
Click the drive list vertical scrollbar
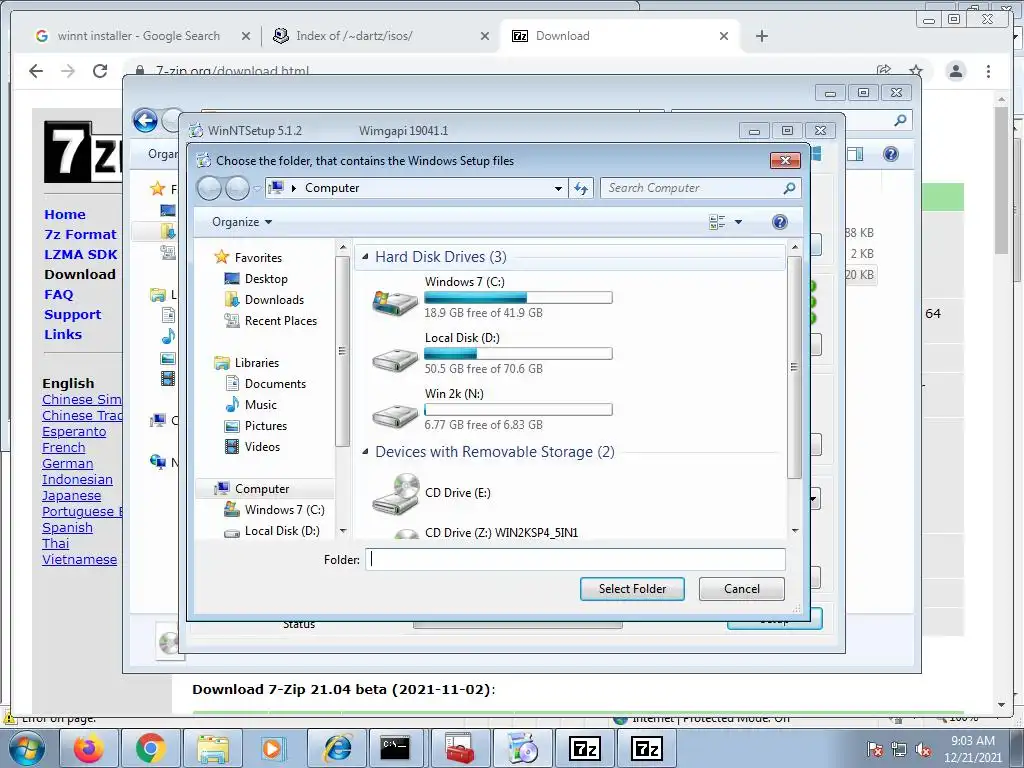pyautogui.click(x=794, y=367)
